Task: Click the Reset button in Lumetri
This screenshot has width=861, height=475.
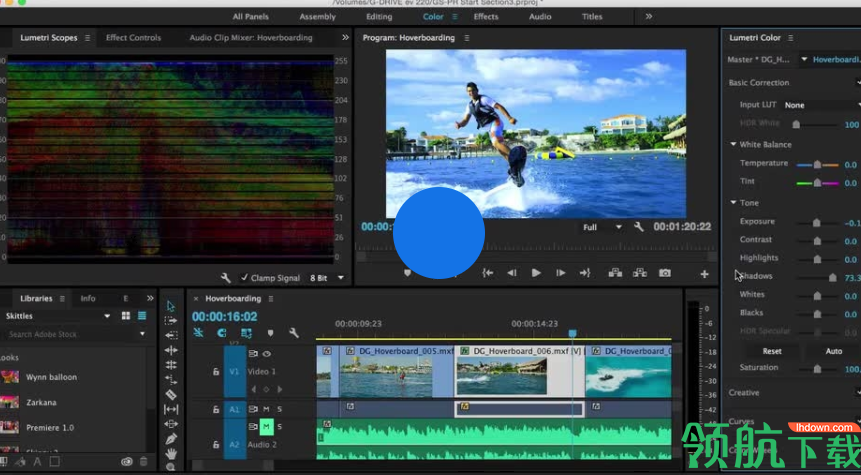Action: (772, 351)
